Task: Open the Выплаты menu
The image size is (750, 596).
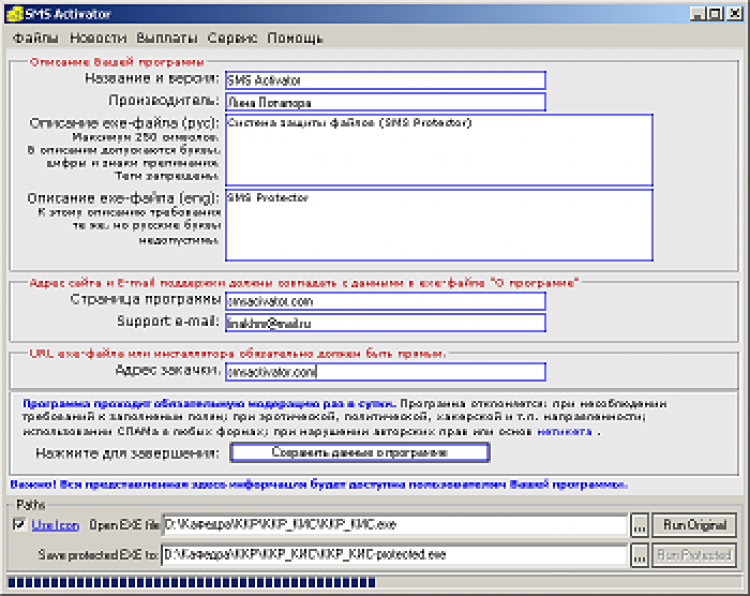Action: point(166,38)
